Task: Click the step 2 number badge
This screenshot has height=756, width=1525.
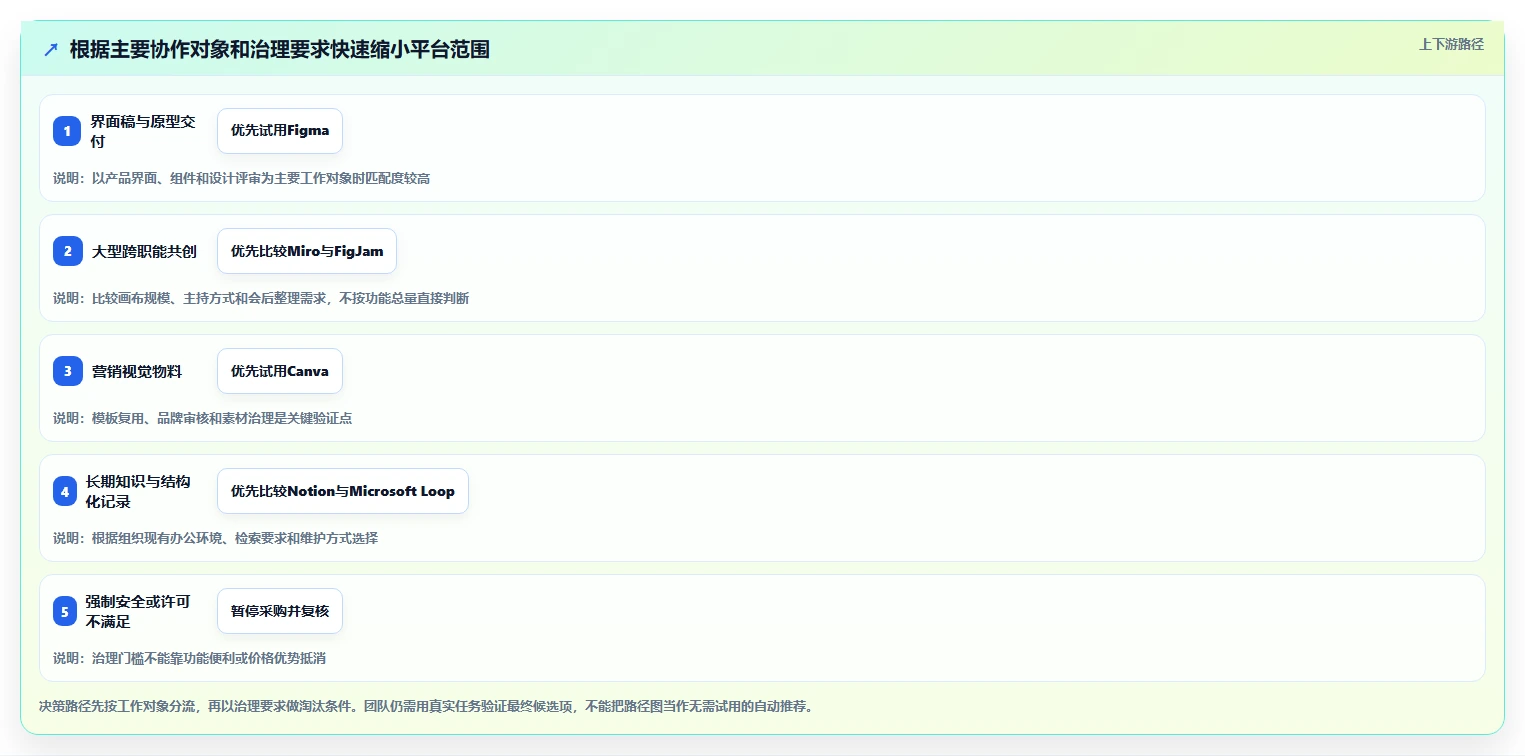Action: click(x=67, y=251)
